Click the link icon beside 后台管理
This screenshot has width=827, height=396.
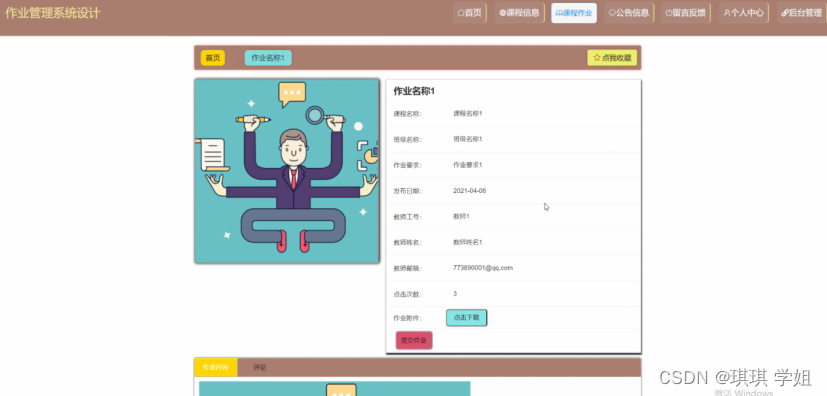(x=785, y=13)
